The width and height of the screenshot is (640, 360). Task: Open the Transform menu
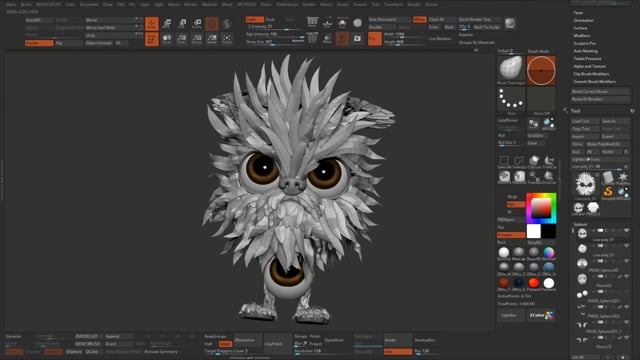tap(393, 4)
